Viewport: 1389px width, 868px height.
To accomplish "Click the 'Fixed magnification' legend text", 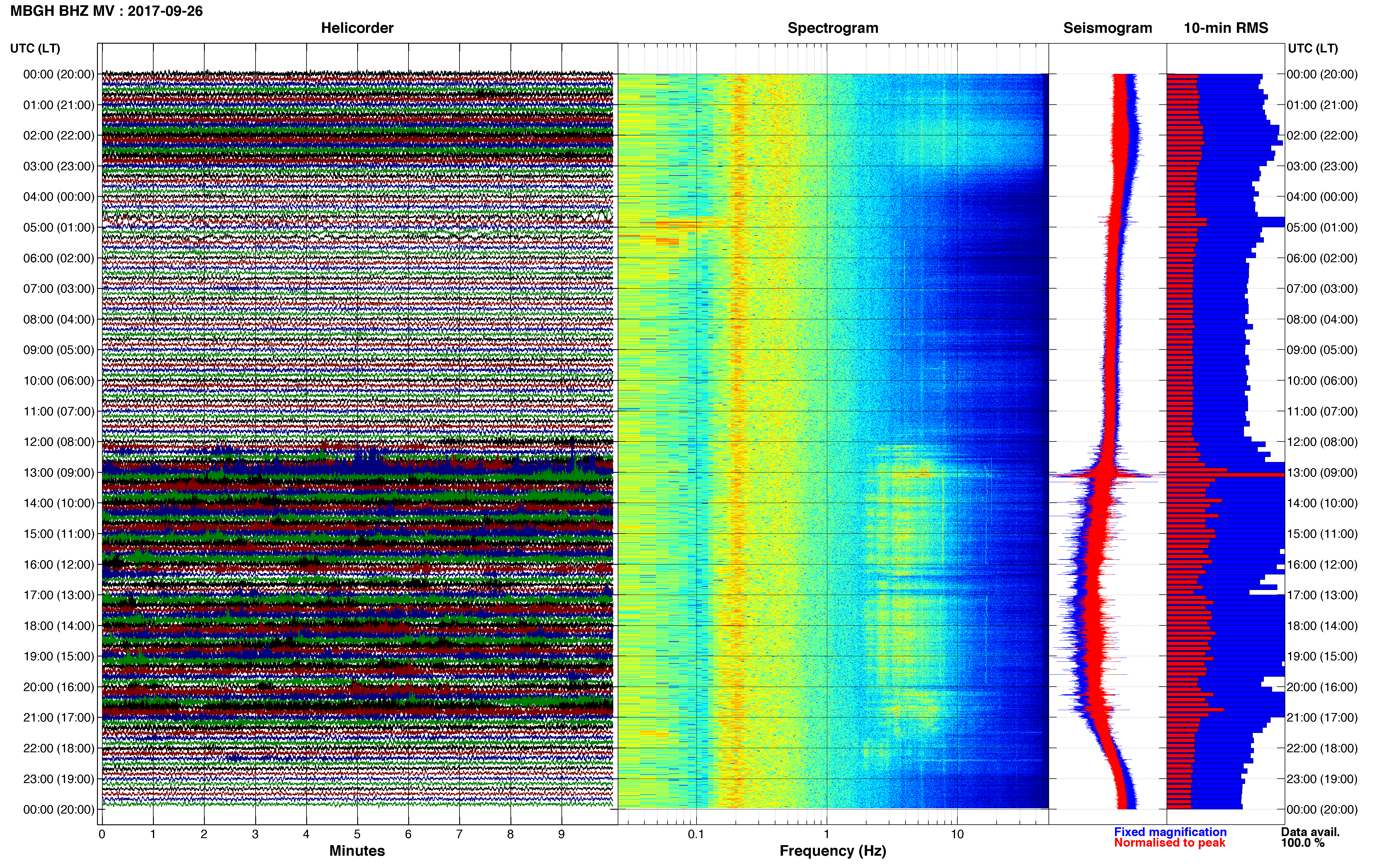I will 1170,832.
